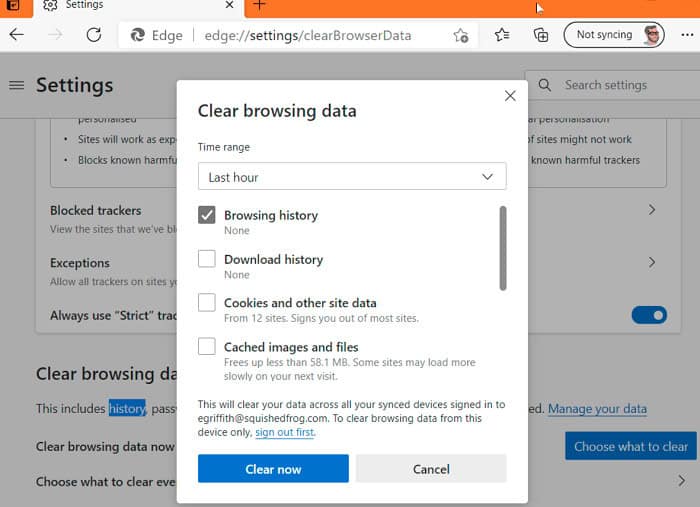This screenshot has height=507, width=700.
Task: Open the Settings hamburger menu
Action: point(17,85)
